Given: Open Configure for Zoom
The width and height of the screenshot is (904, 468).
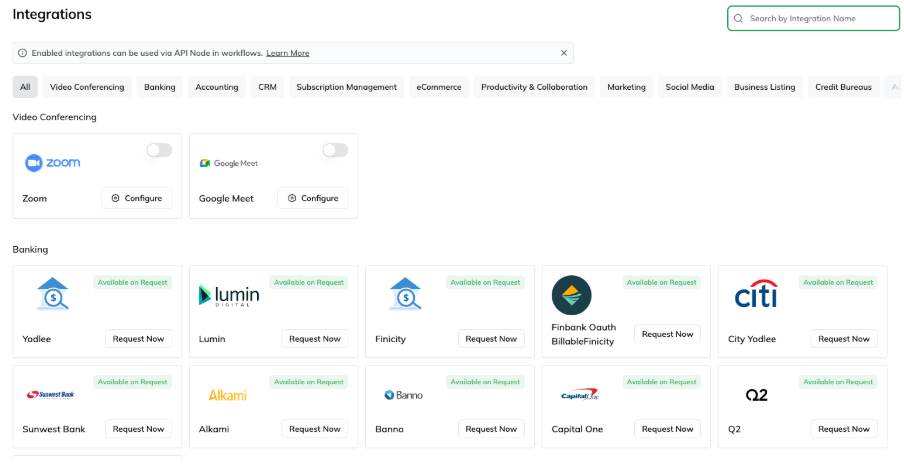Looking at the screenshot, I should coord(137,198).
